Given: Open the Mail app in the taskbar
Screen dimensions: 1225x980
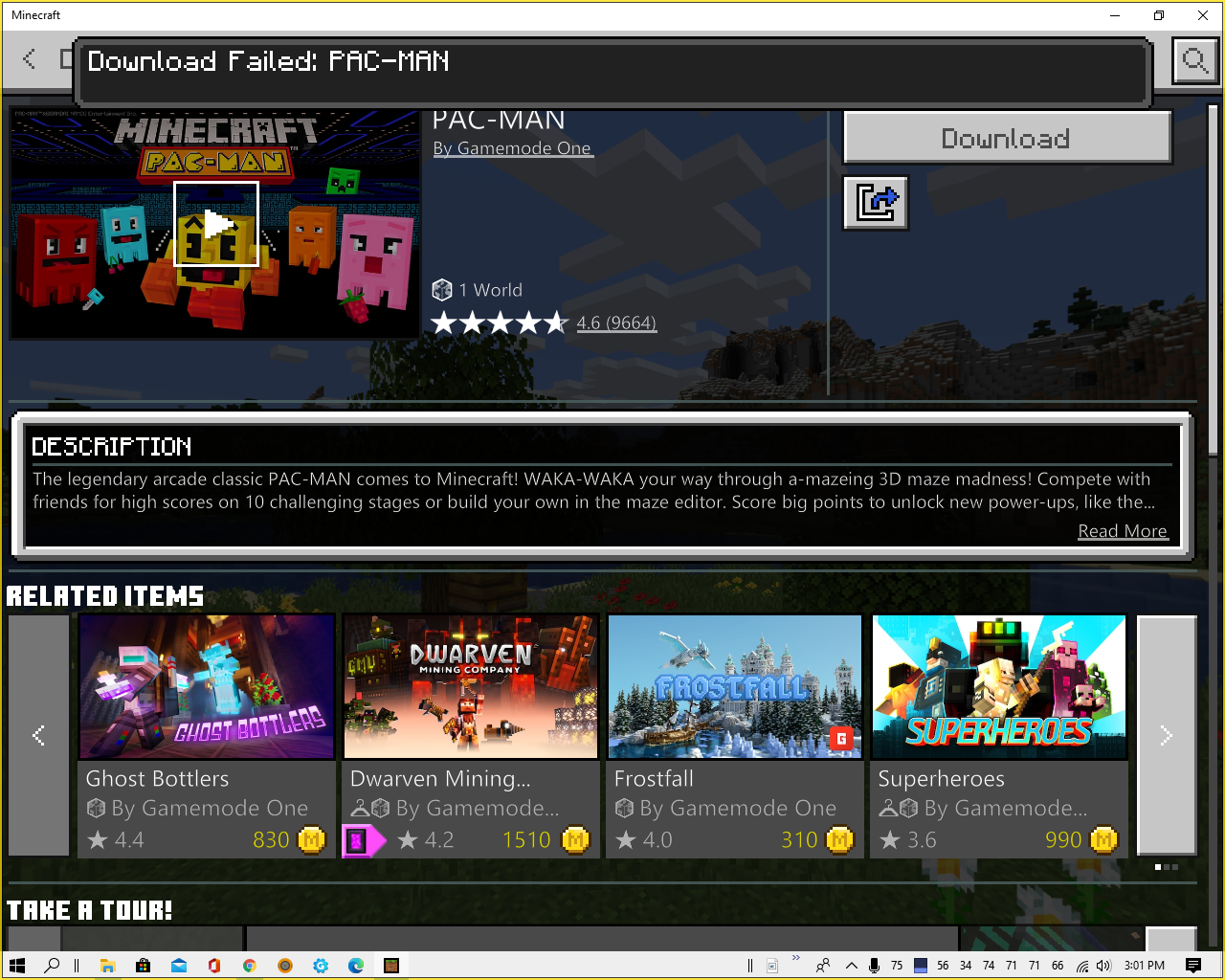Looking at the screenshot, I should [179, 966].
